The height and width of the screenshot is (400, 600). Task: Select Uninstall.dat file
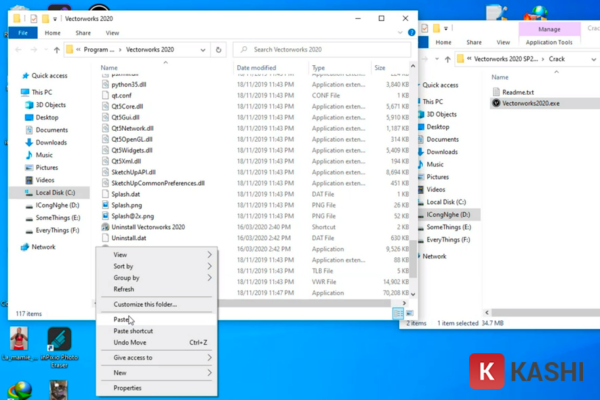[x=129, y=238]
